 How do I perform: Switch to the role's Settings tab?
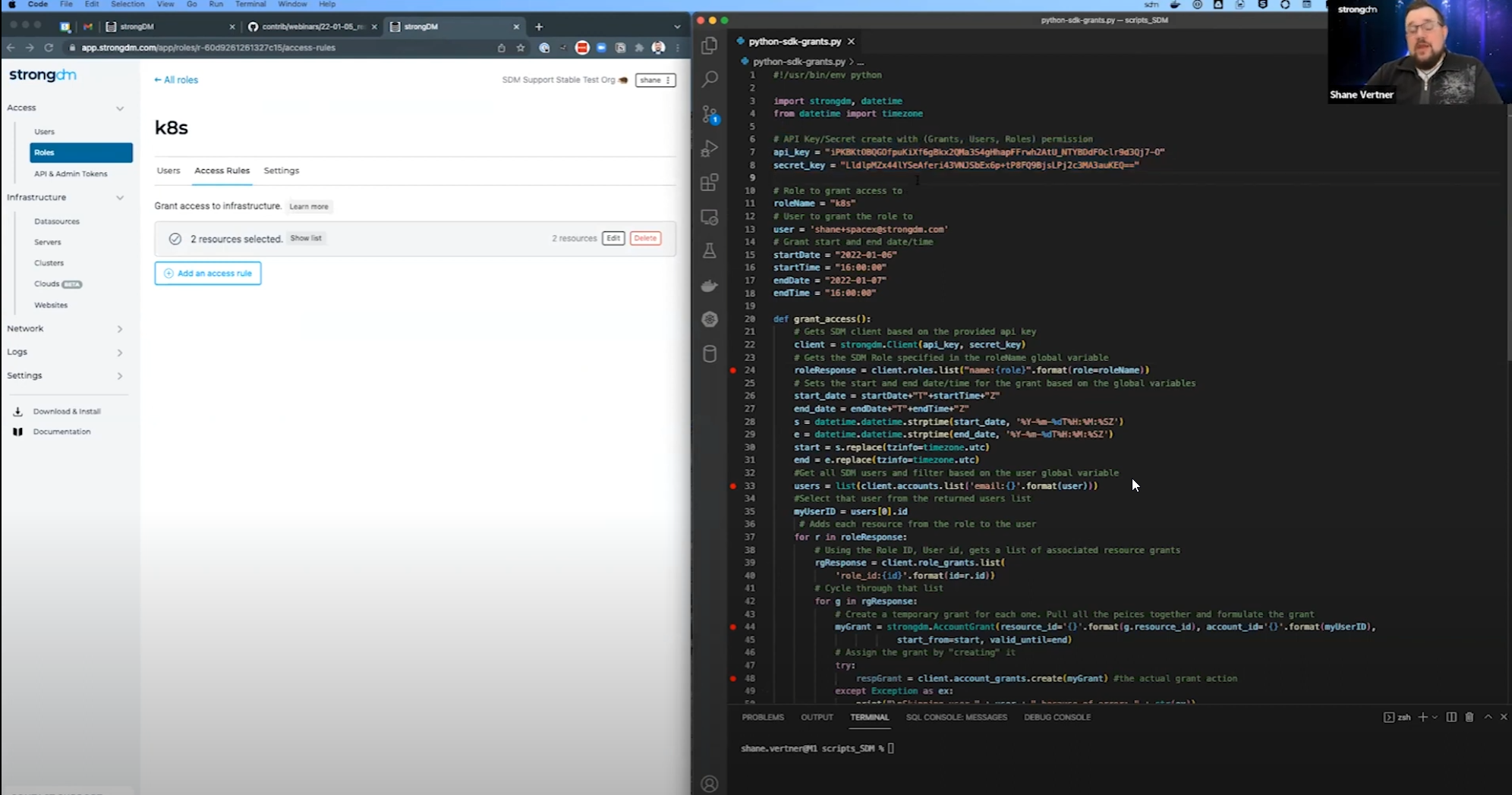click(x=282, y=171)
